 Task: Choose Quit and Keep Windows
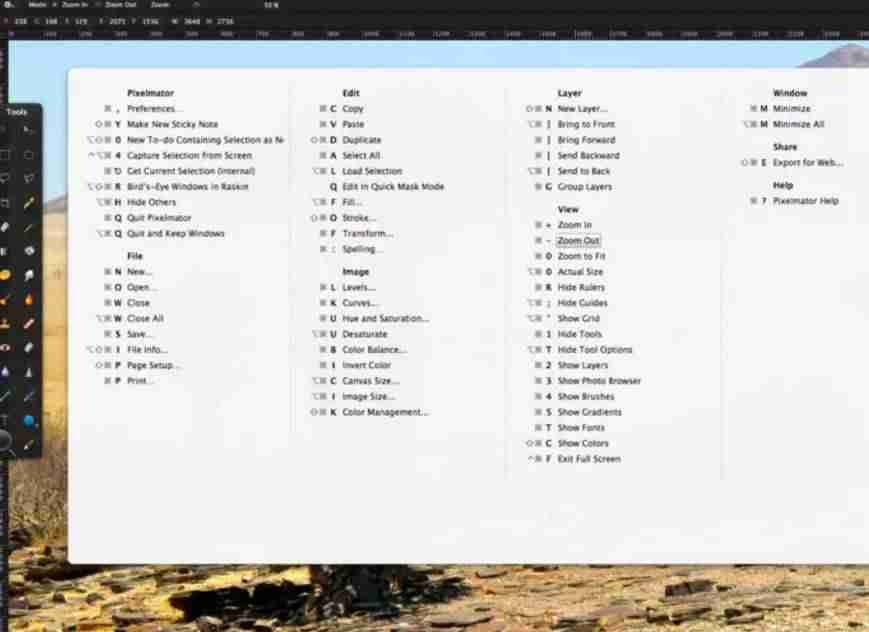pyautogui.click(x=176, y=233)
